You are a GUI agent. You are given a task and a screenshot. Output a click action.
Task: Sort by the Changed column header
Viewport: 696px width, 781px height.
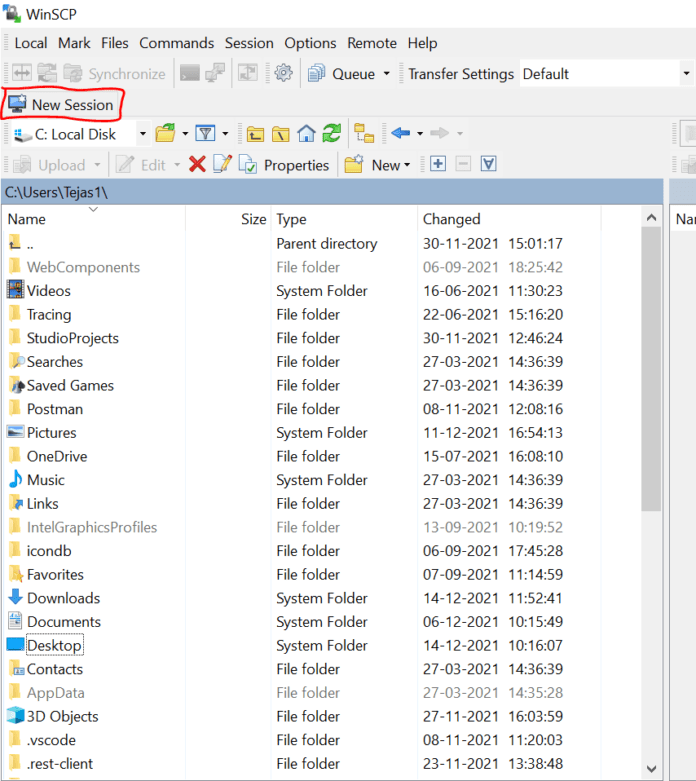(509, 219)
